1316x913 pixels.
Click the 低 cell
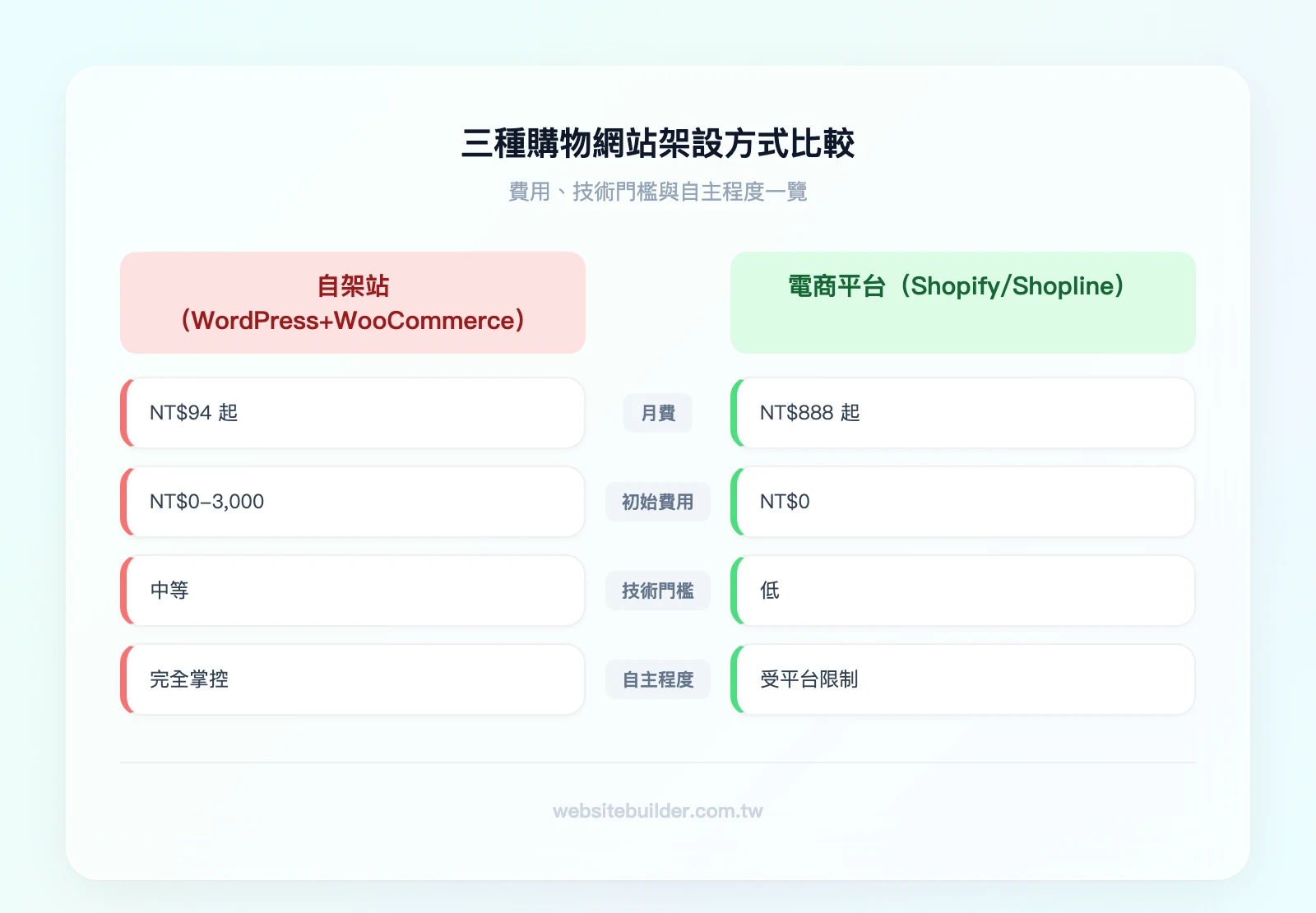tap(963, 591)
